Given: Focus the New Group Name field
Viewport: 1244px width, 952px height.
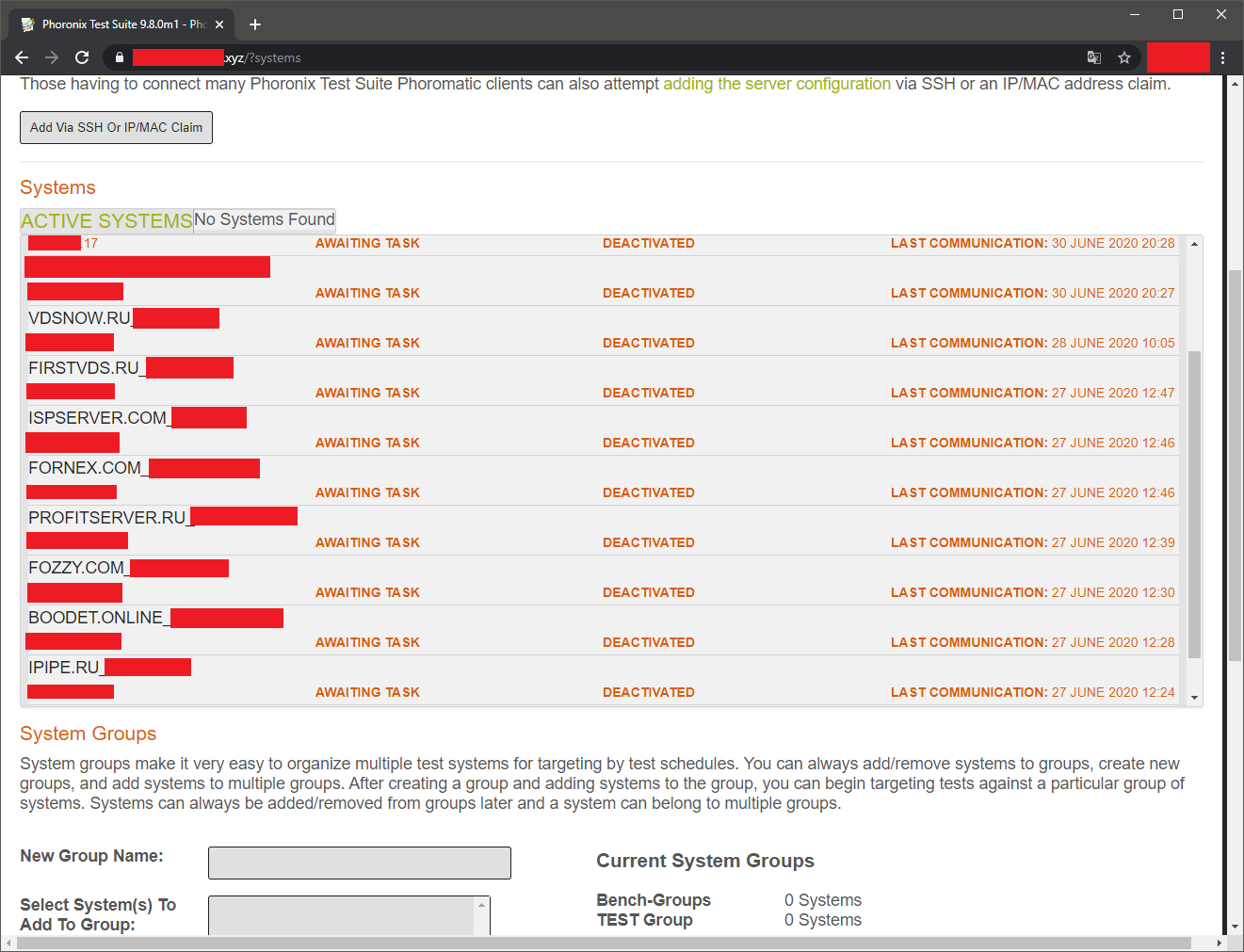Looking at the screenshot, I should pos(360,863).
